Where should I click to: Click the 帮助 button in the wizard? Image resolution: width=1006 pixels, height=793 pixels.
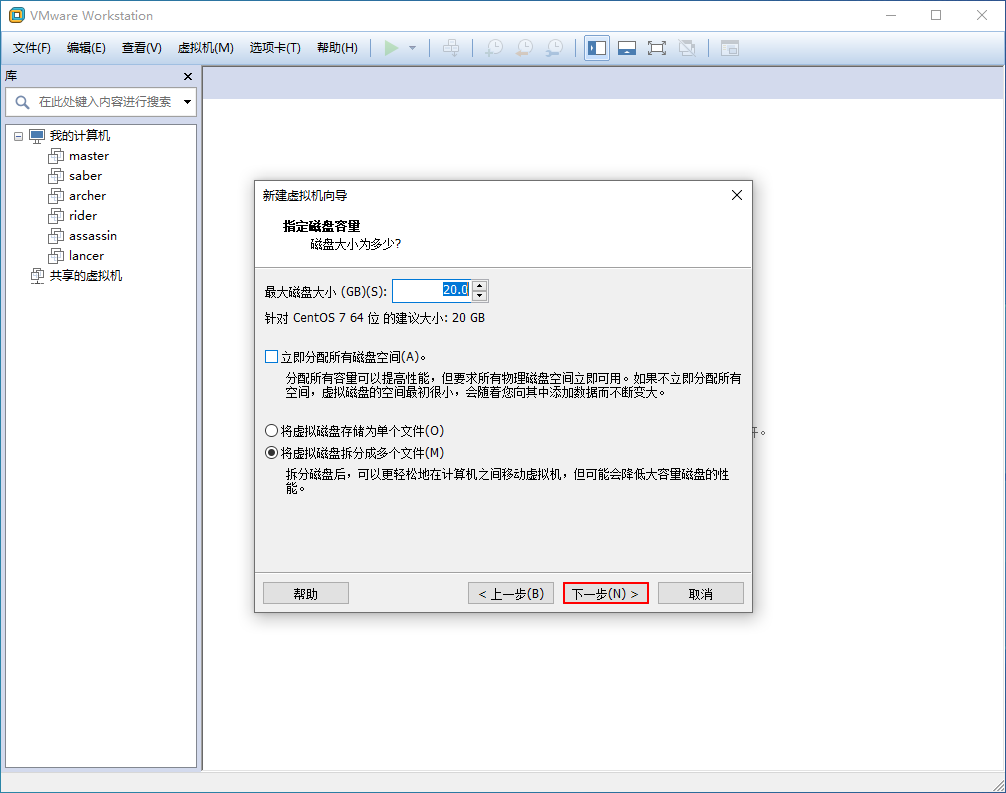[x=305, y=592]
